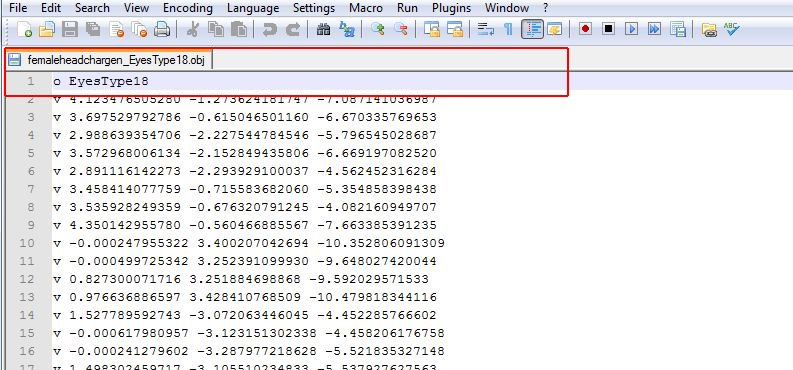Open the Encoding menu
This screenshot has height=370, width=793.
point(188,8)
